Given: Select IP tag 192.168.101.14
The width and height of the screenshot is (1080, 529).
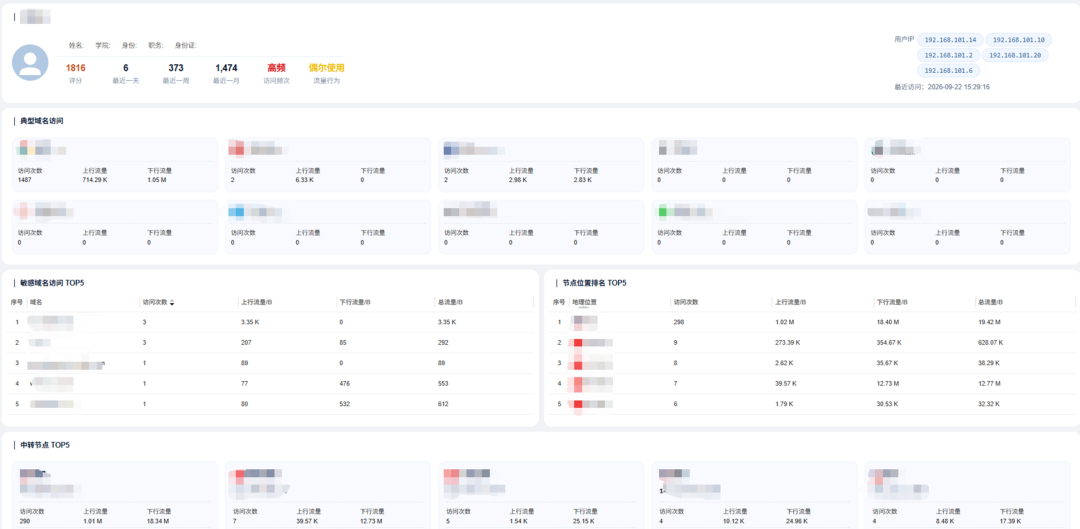Looking at the screenshot, I should (951, 40).
